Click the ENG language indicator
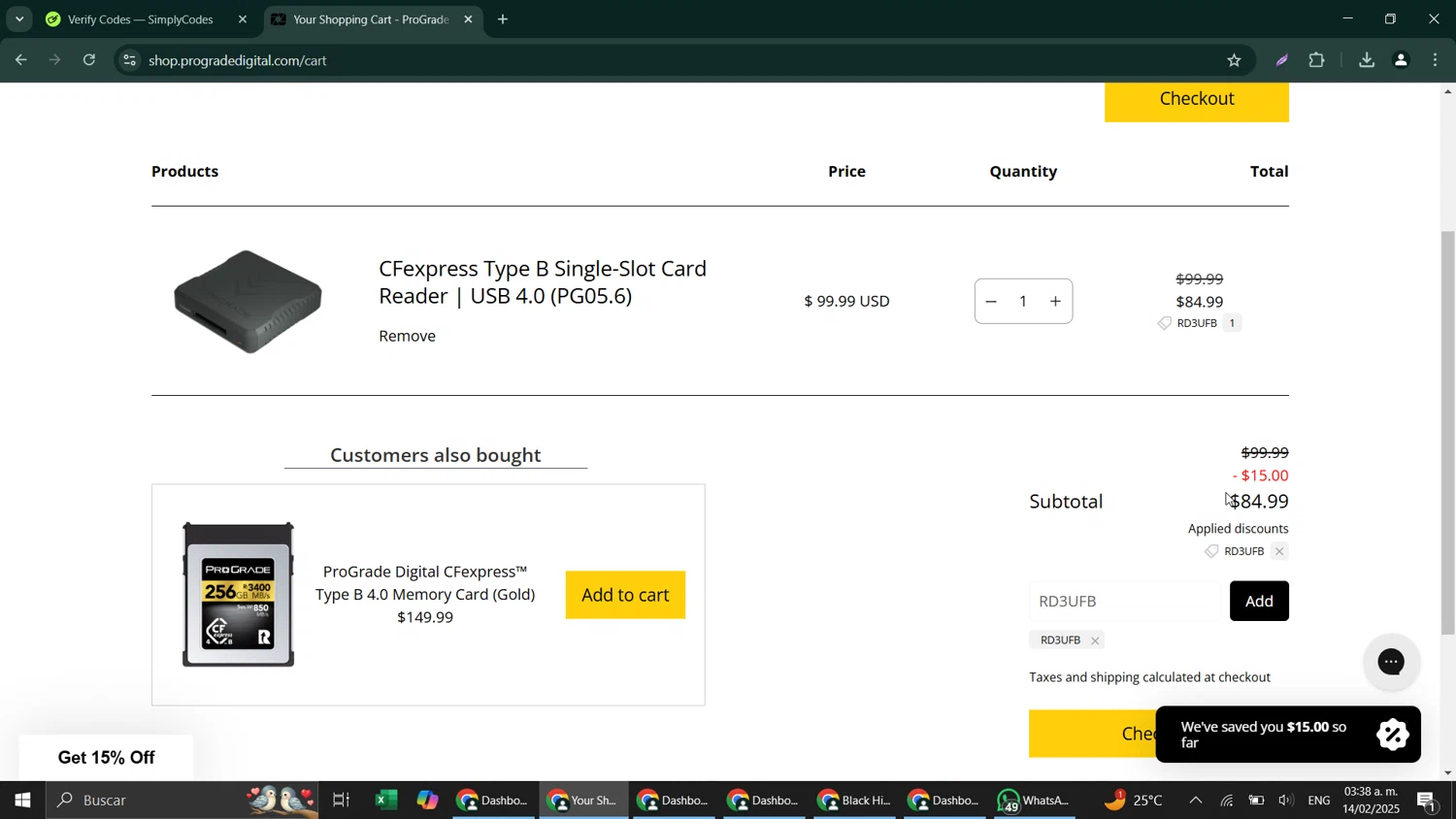Image resolution: width=1456 pixels, height=819 pixels. click(1319, 801)
